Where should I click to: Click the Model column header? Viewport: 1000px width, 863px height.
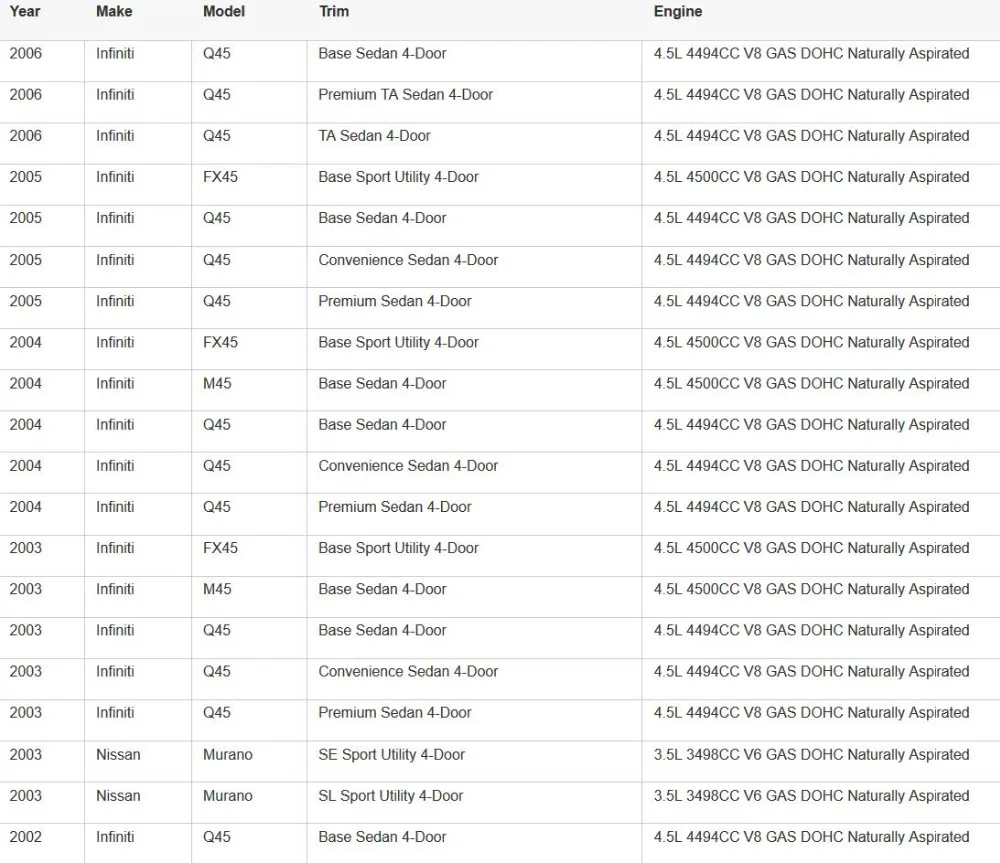(224, 11)
